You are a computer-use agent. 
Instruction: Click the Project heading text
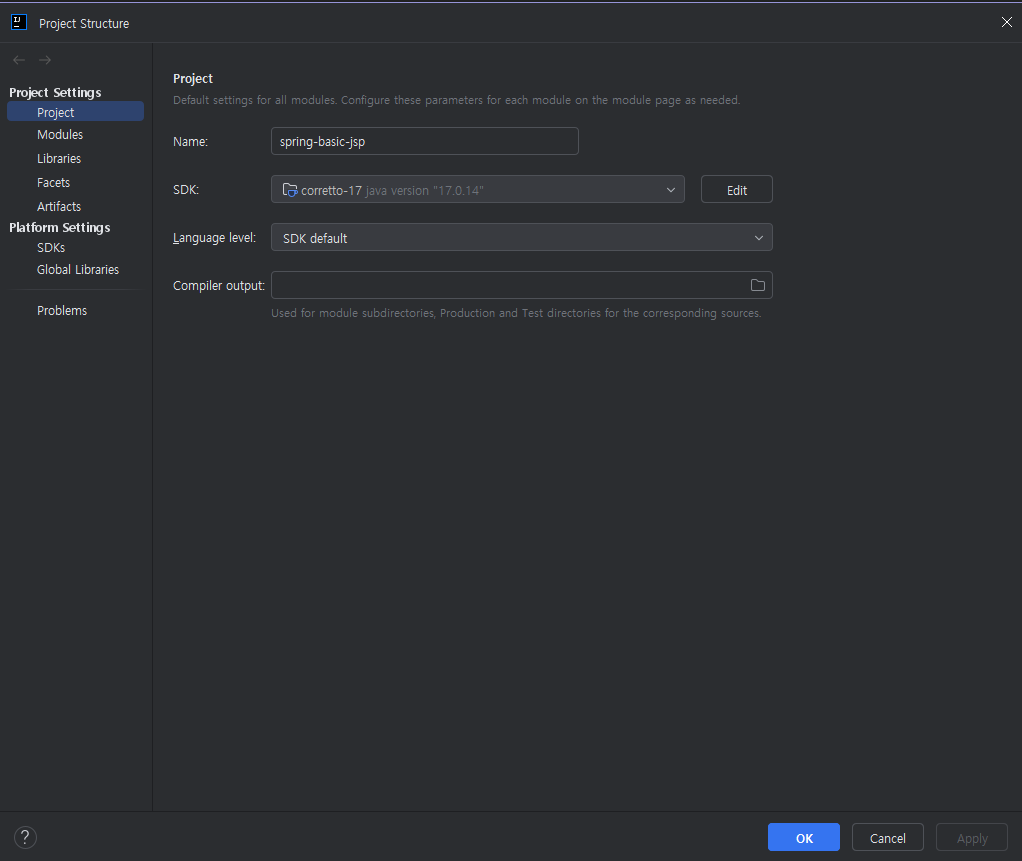pos(193,78)
